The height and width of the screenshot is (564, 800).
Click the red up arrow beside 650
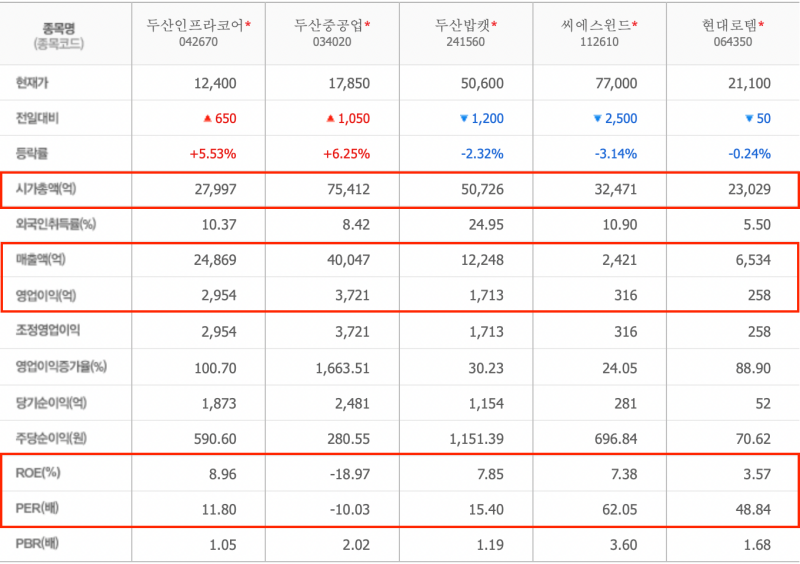point(207,118)
